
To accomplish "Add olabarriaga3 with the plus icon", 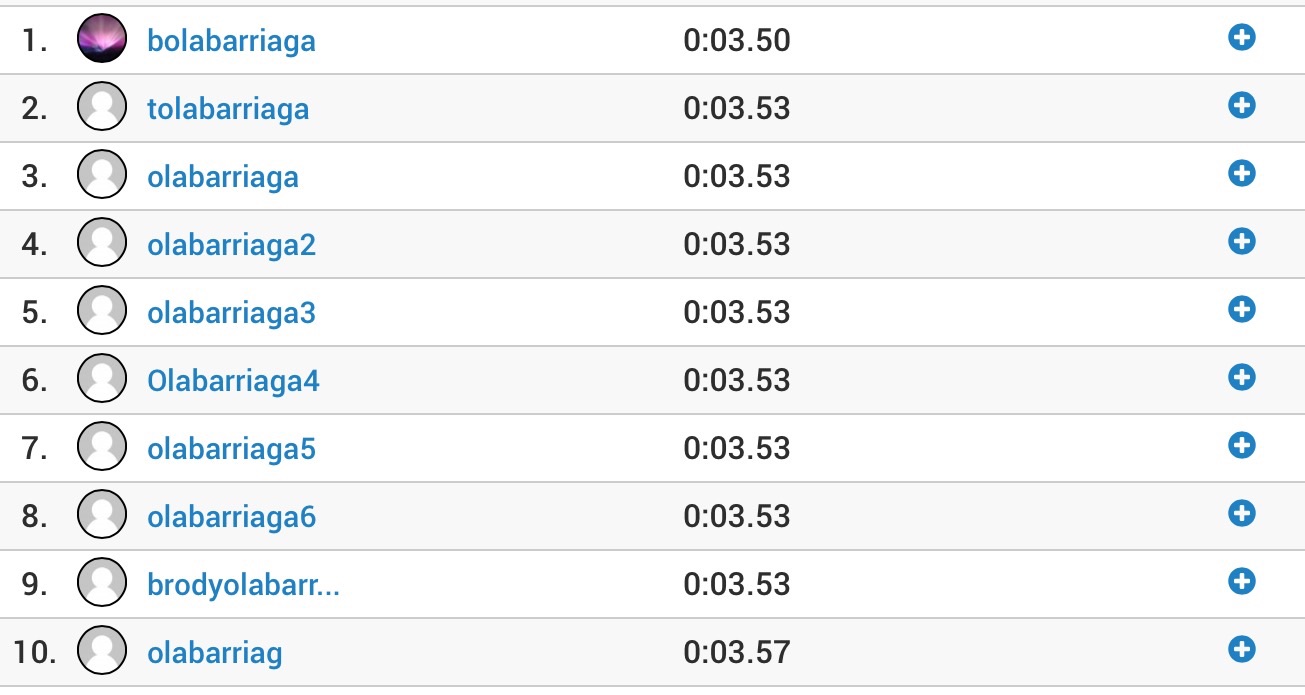I will point(1241,310).
